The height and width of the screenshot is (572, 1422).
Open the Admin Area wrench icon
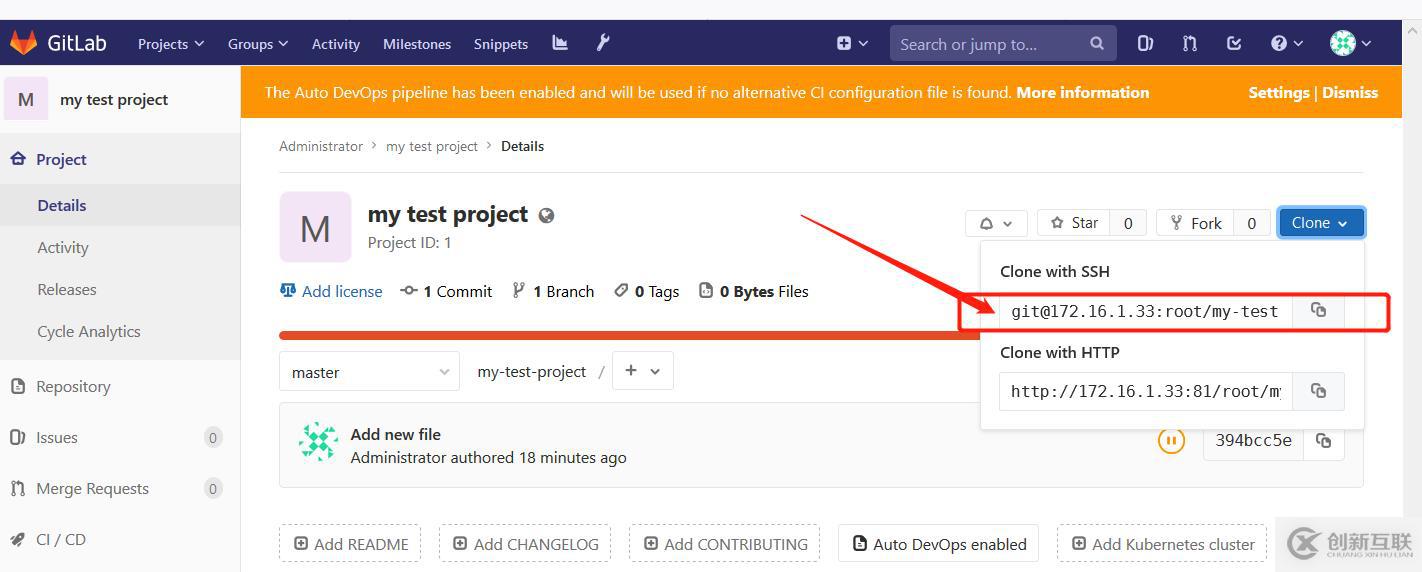click(603, 43)
